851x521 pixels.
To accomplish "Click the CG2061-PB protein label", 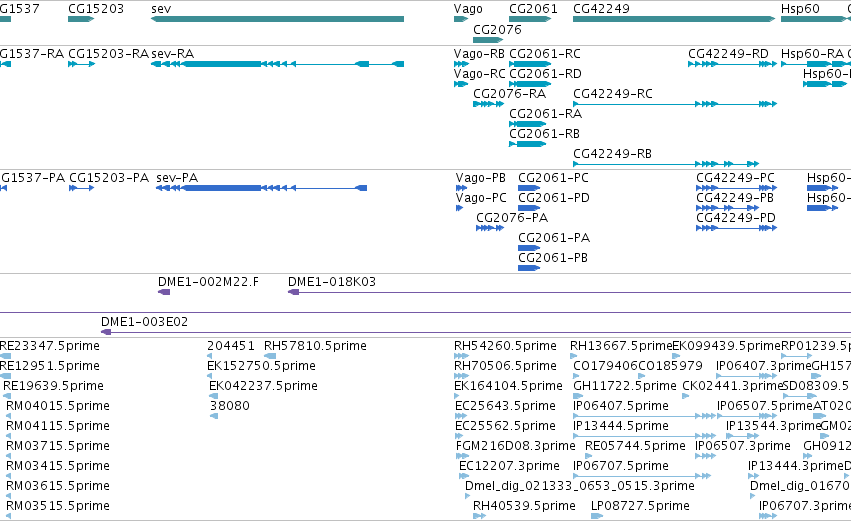I will (x=553, y=258).
